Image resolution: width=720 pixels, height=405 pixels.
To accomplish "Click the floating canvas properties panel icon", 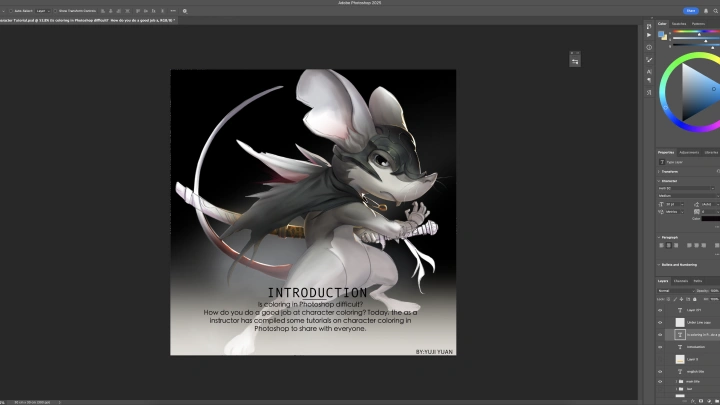I will 575,62.
